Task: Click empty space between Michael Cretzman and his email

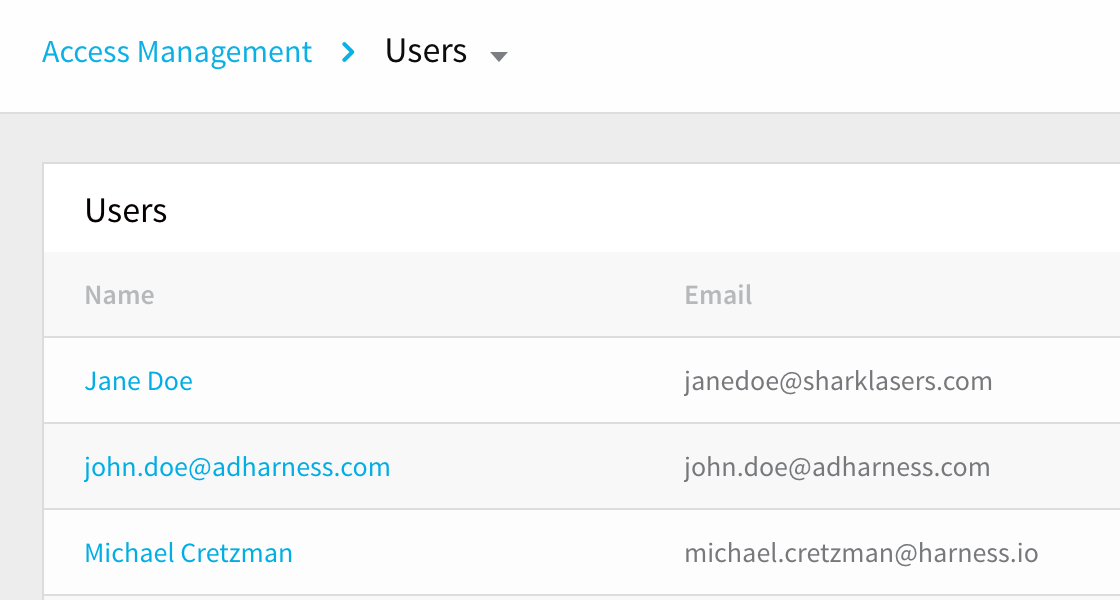Action: [486, 553]
